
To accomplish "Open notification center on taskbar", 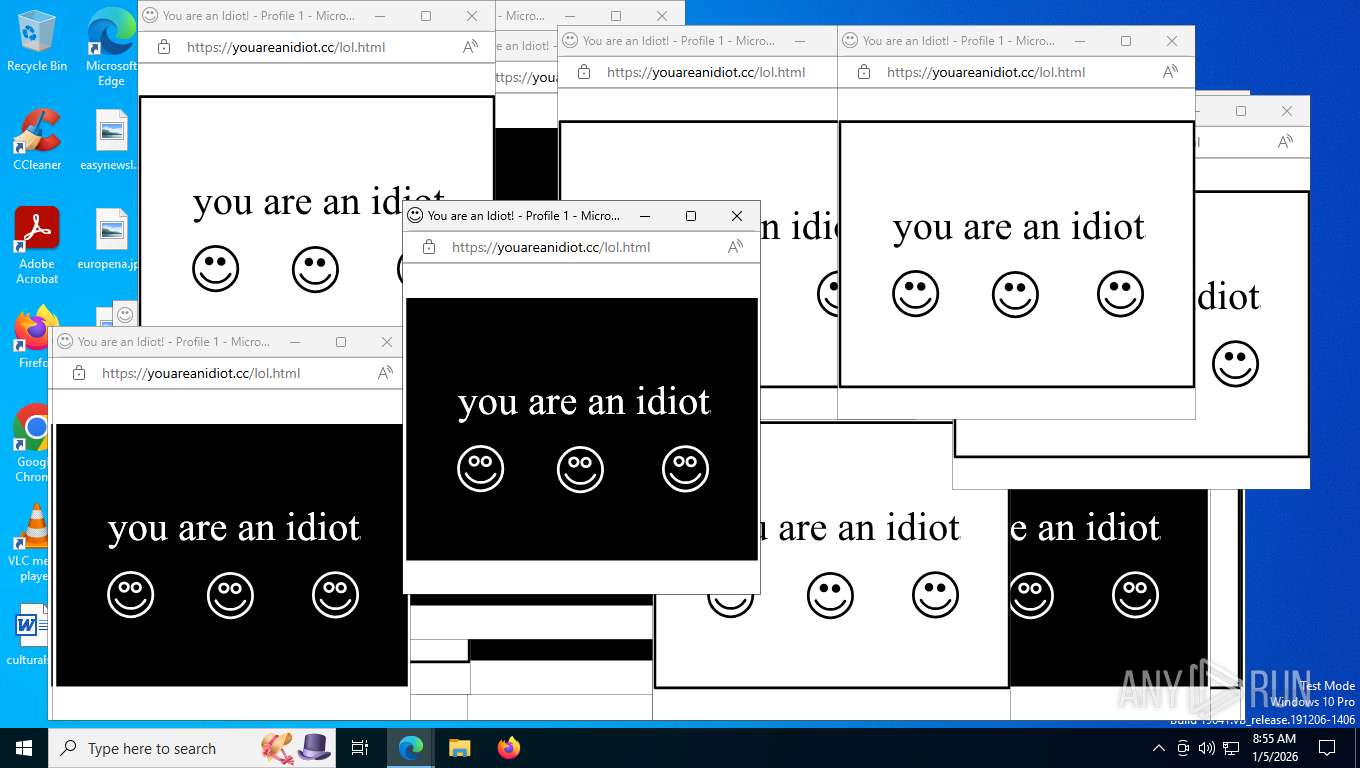I will tap(1327, 748).
